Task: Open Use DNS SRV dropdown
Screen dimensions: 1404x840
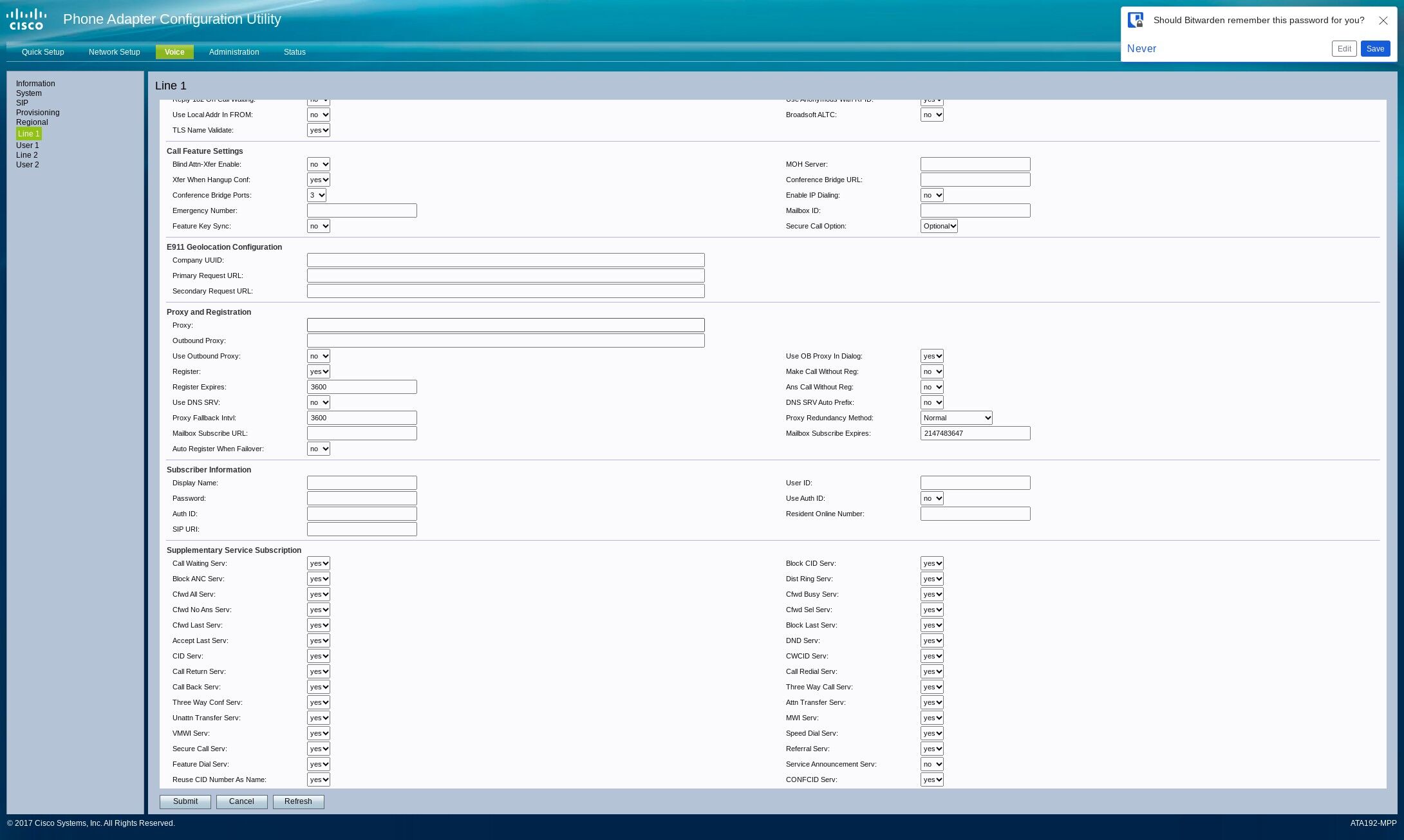Action: 319,403
